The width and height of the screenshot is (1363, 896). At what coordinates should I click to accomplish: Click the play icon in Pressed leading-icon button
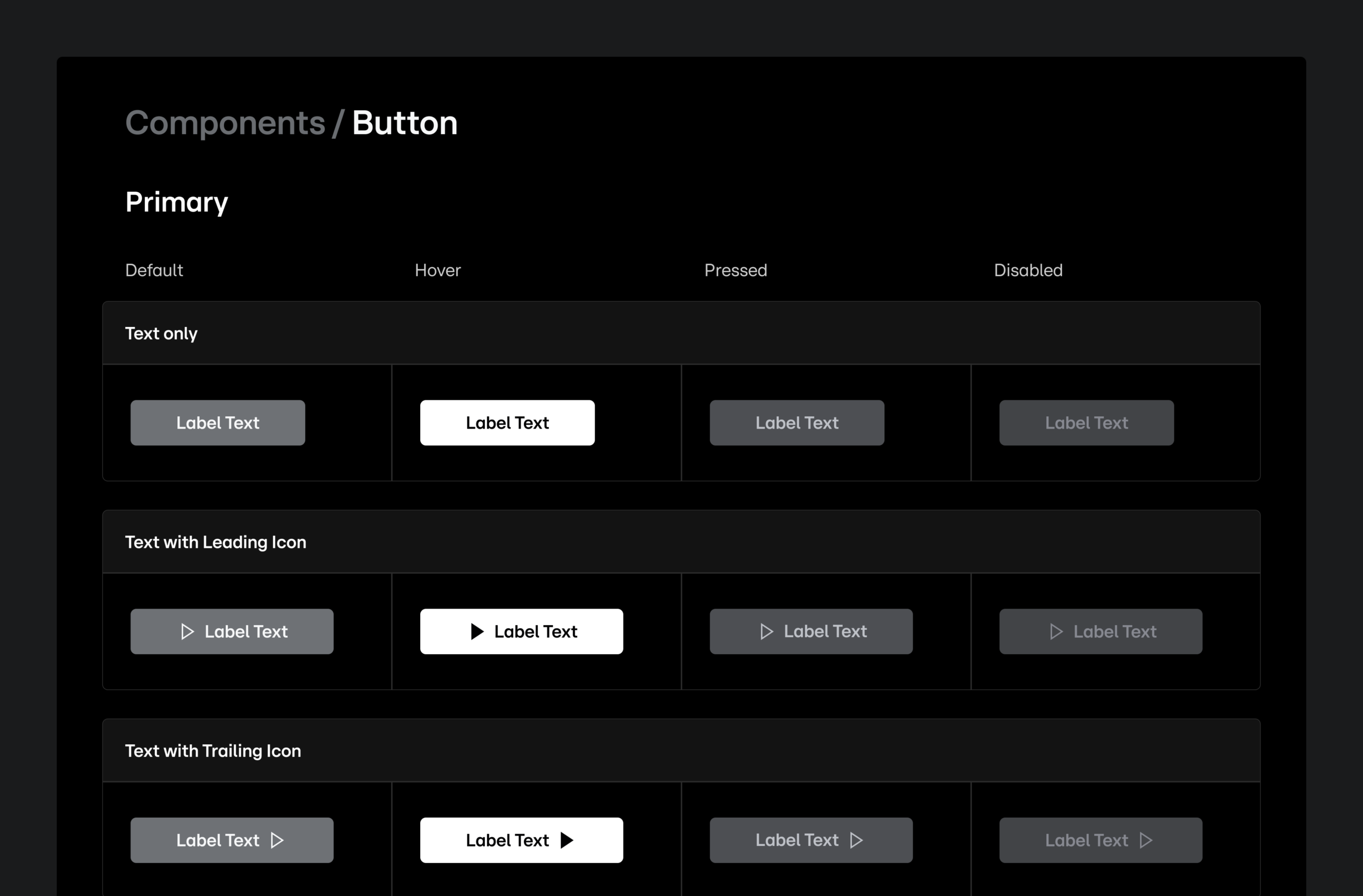766,631
